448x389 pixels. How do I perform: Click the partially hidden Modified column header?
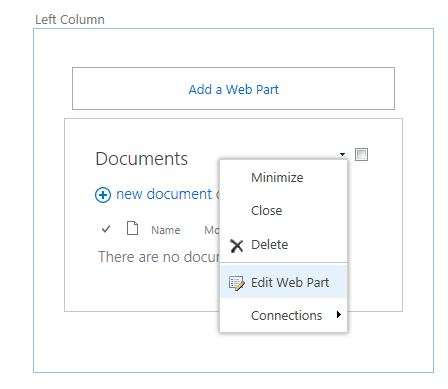point(212,230)
